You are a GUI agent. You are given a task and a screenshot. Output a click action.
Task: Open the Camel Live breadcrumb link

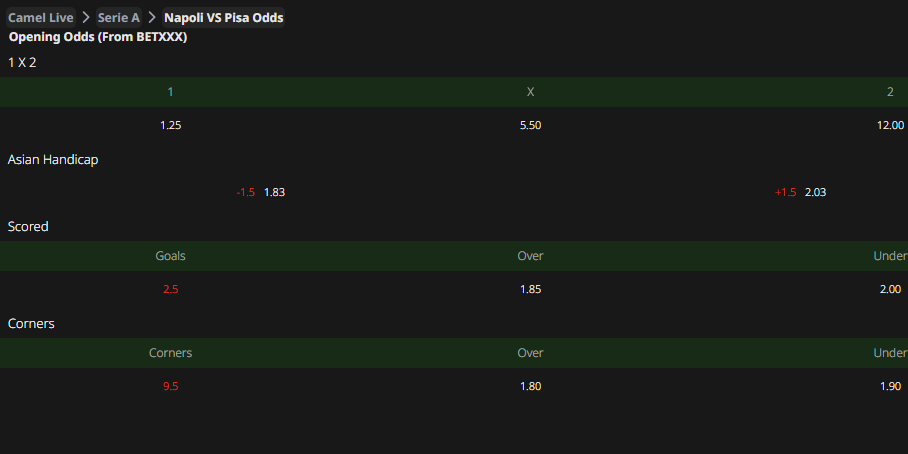(x=41, y=17)
